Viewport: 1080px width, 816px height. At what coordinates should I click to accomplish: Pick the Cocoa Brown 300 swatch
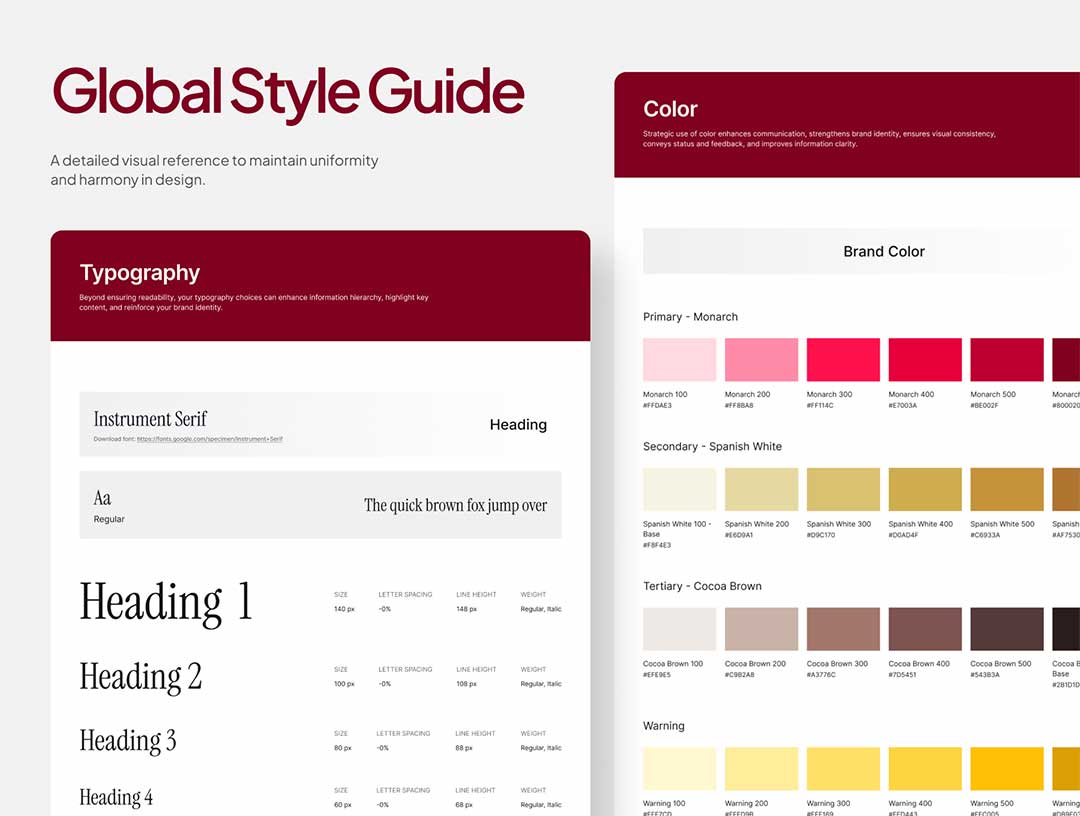coord(843,629)
